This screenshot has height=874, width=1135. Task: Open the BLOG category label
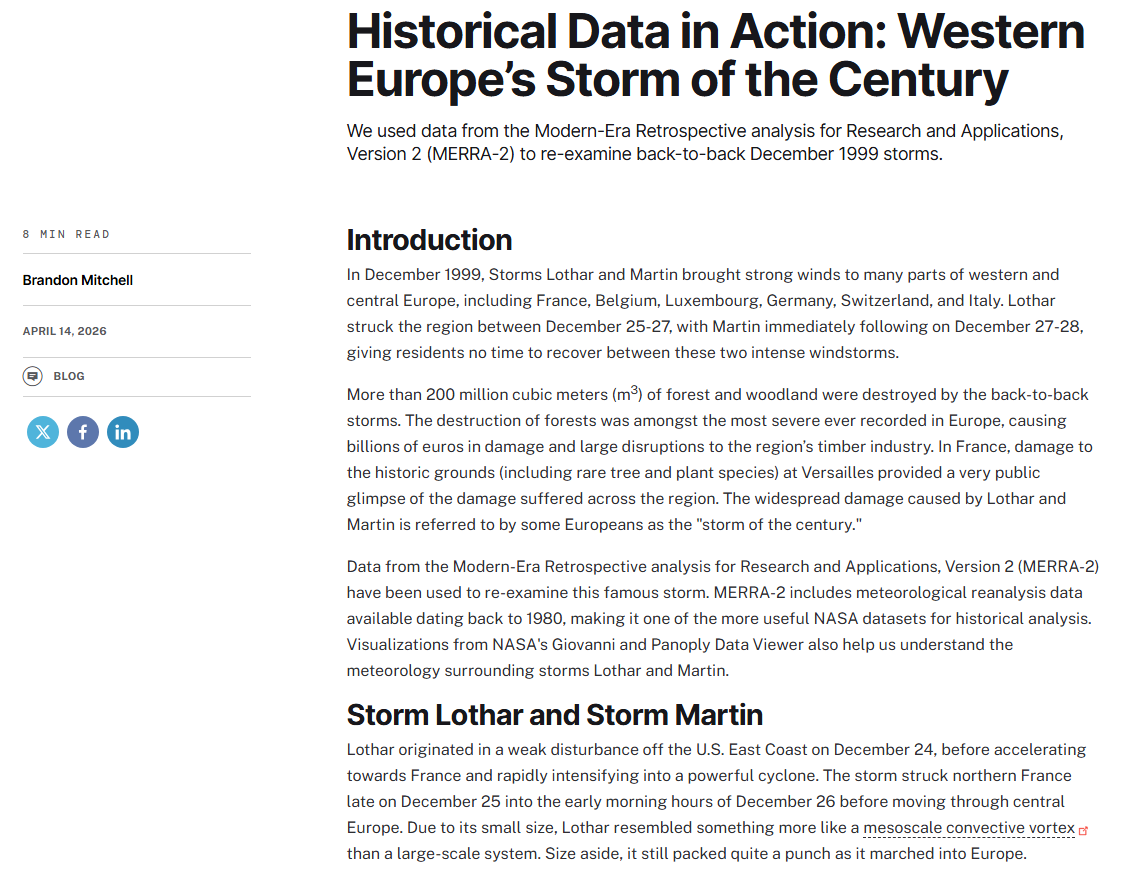click(69, 376)
